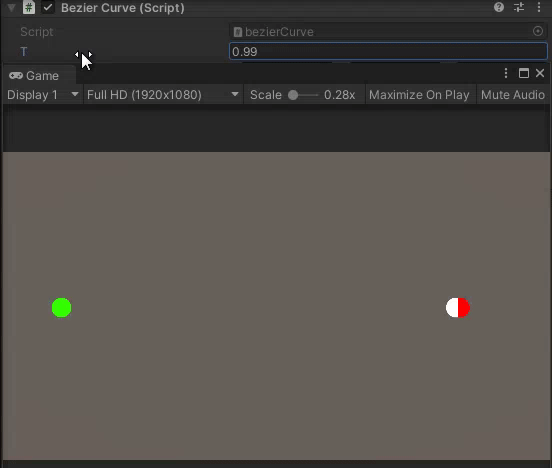Click the T value field showing 0.99

click(388, 51)
